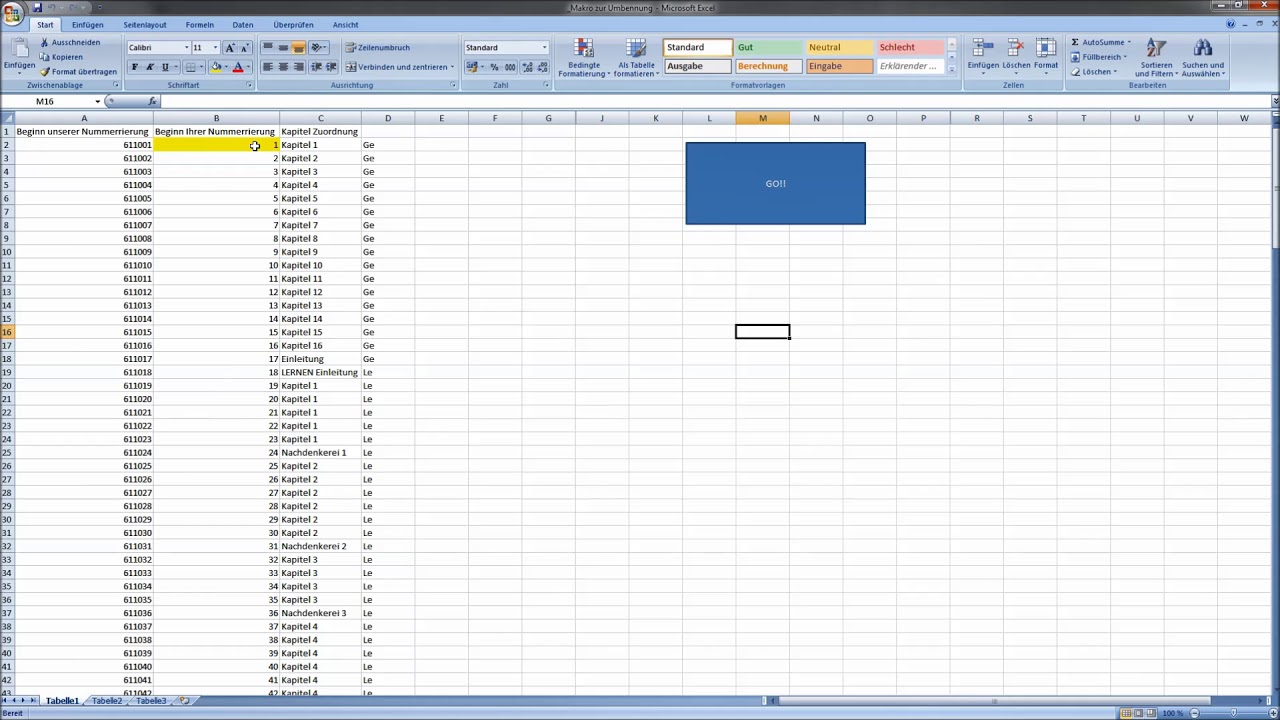Apply percent style format
The width and height of the screenshot is (1280, 720).
point(494,67)
